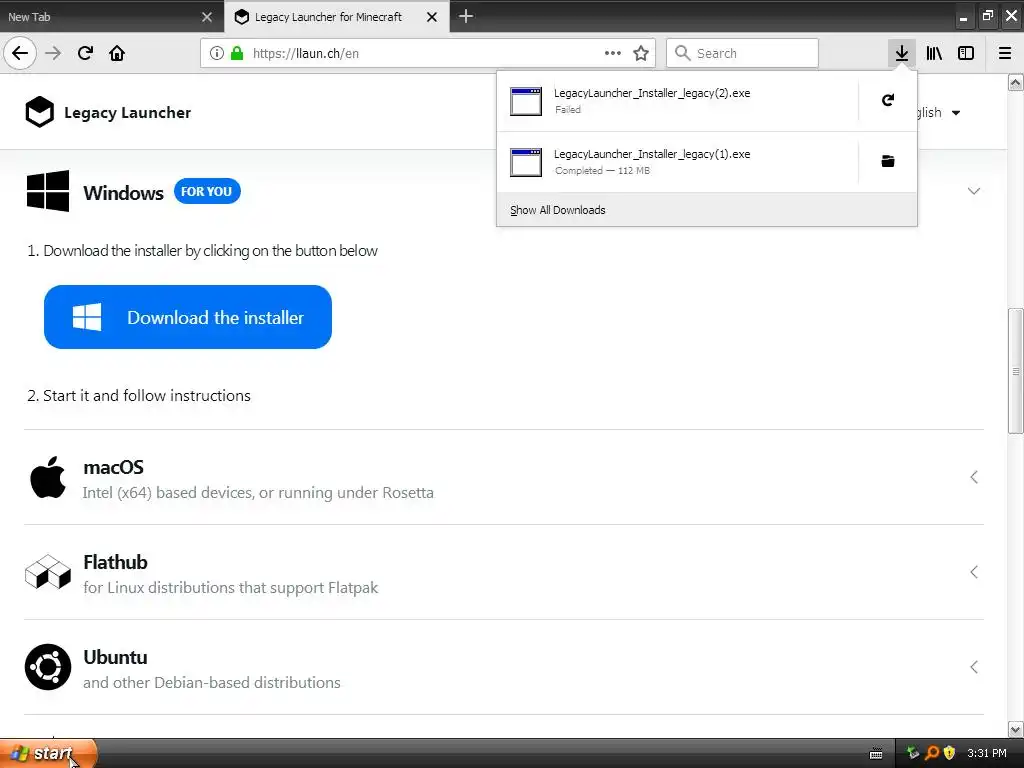Click the Download the installer button
Image resolution: width=1024 pixels, height=768 pixels.
tap(188, 317)
